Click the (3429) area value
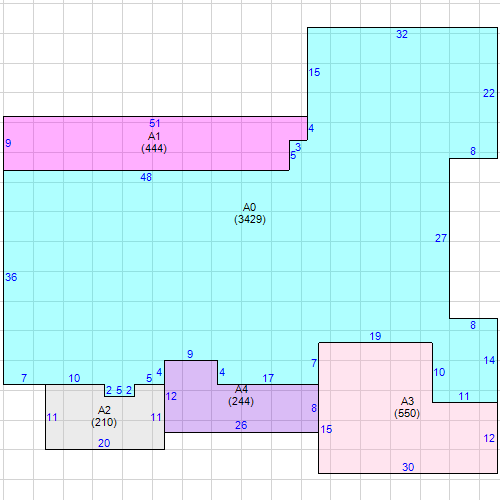The width and height of the screenshot is (500, 500). click(250, 219)
